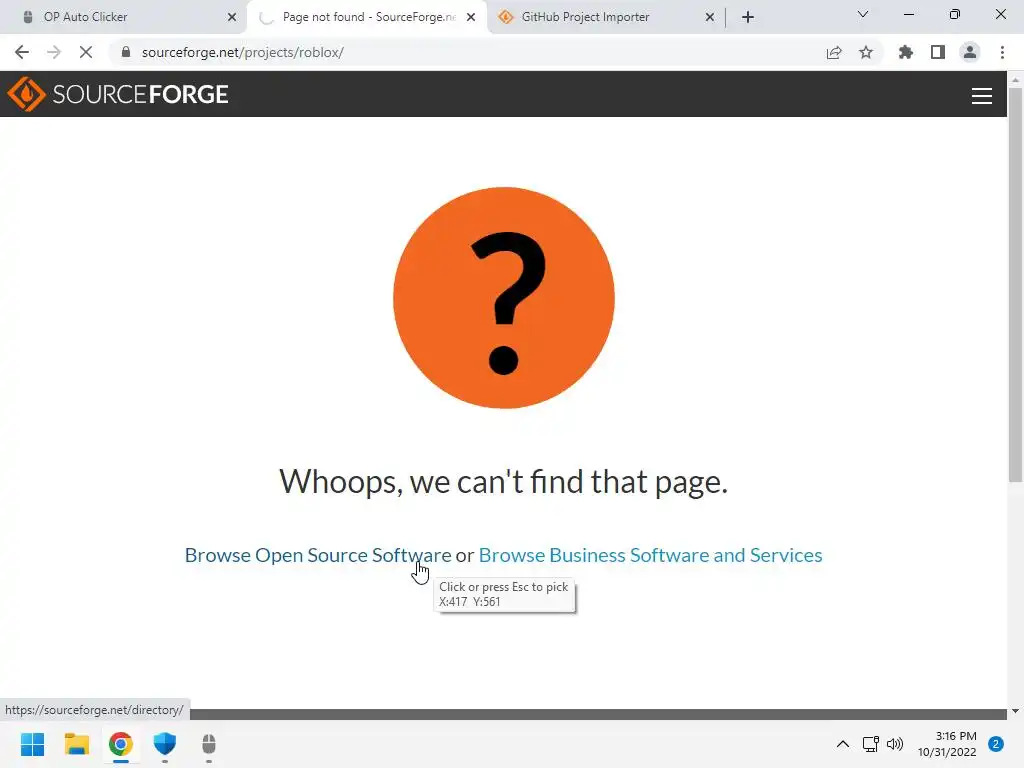This screenshot has width=1024, height=768.
Task: Open the OP Auto Clicker taskbar icon
Action: click(208, 744)
